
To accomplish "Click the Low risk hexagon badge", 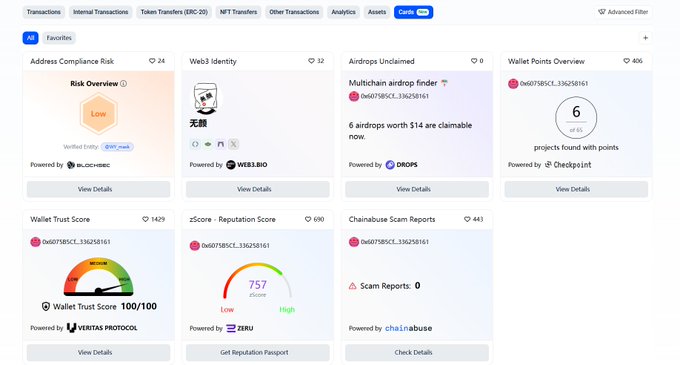I will coord(98,114).
